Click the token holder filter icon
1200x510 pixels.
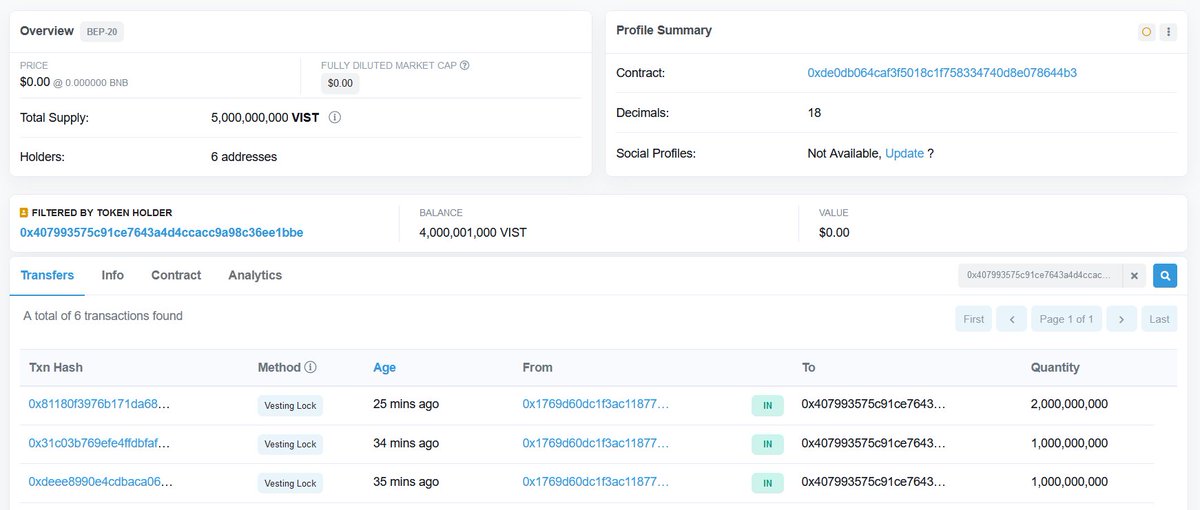coord(24,213)
